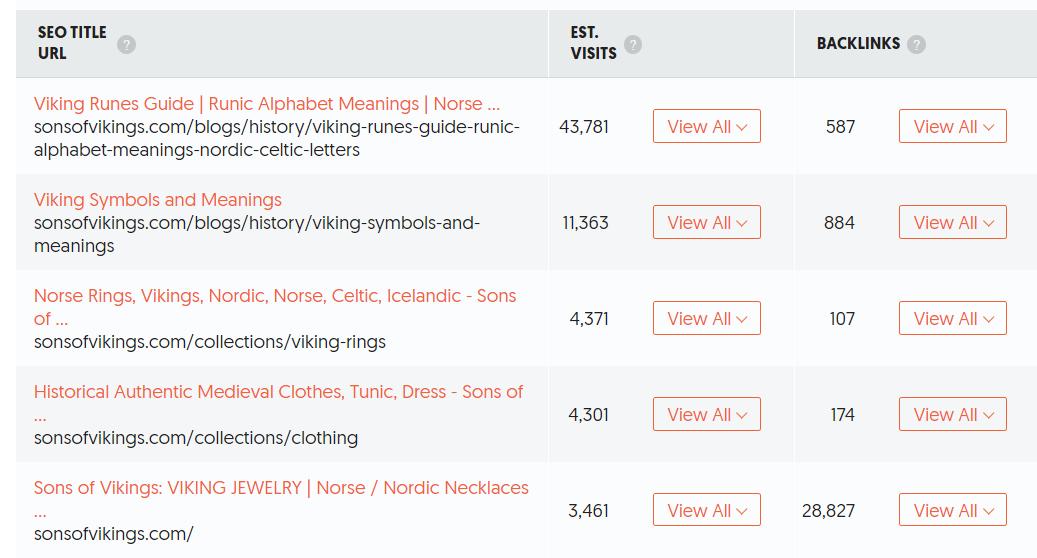Click help icon beside Est. Visits header
This screenshot has height=558, width=1037.
633,44
